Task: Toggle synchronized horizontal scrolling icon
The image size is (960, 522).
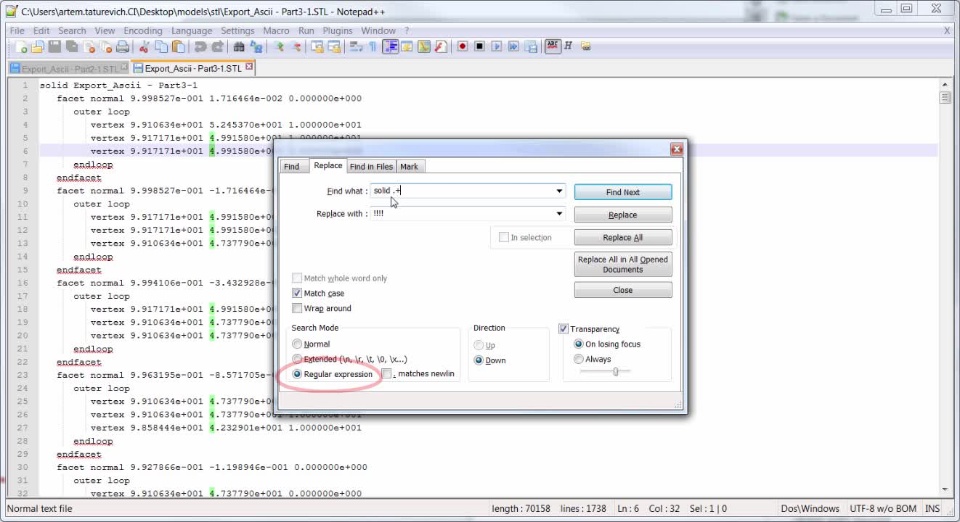Action: (334, 47)
